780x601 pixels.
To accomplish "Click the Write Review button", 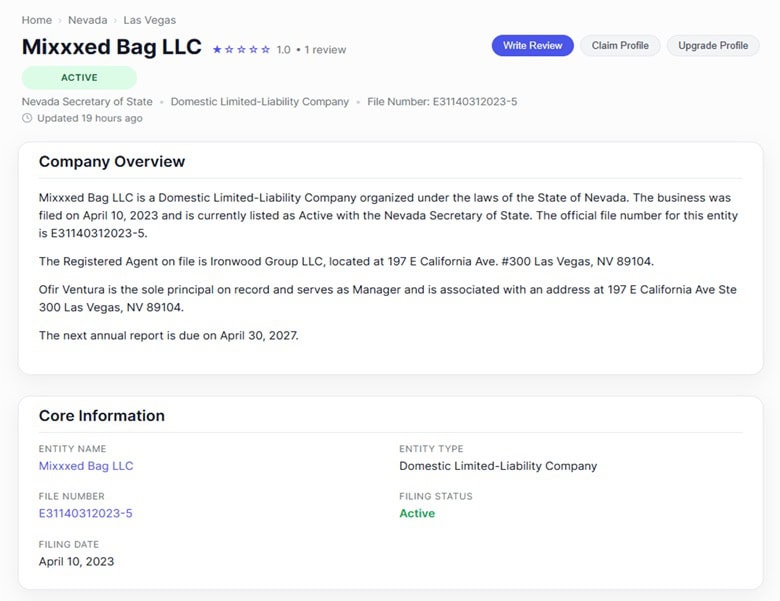I will (x=532, y=45).
